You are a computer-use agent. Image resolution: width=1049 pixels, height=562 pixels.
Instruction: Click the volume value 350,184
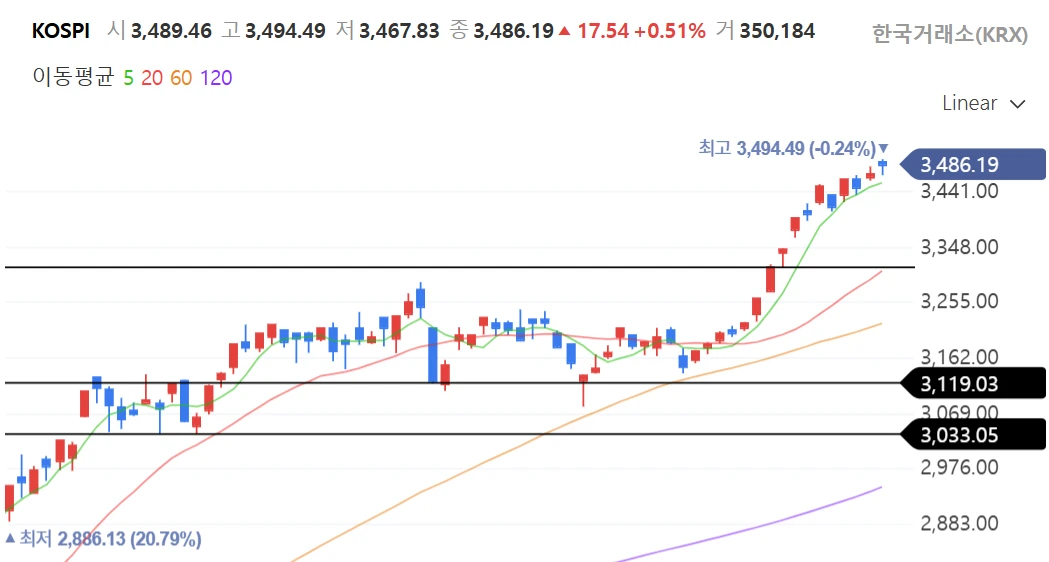coord(777,31)
